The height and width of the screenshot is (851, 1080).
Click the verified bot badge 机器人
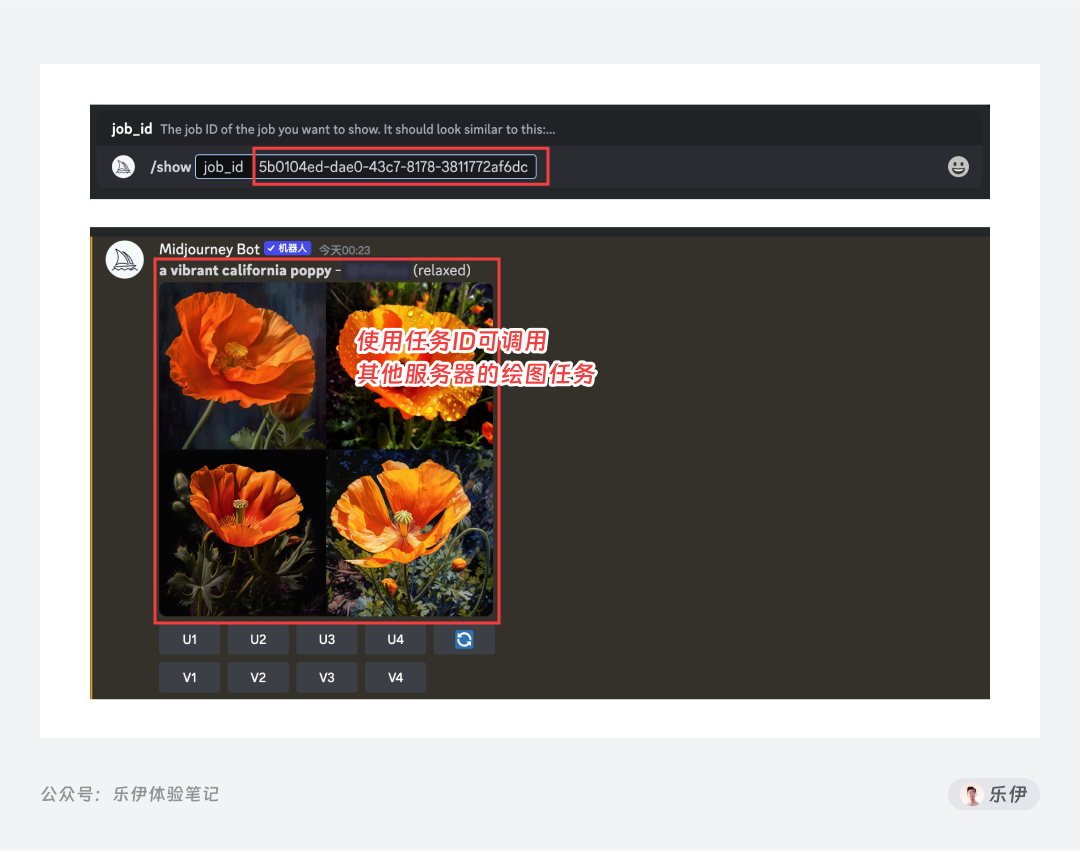click(288, 249)
